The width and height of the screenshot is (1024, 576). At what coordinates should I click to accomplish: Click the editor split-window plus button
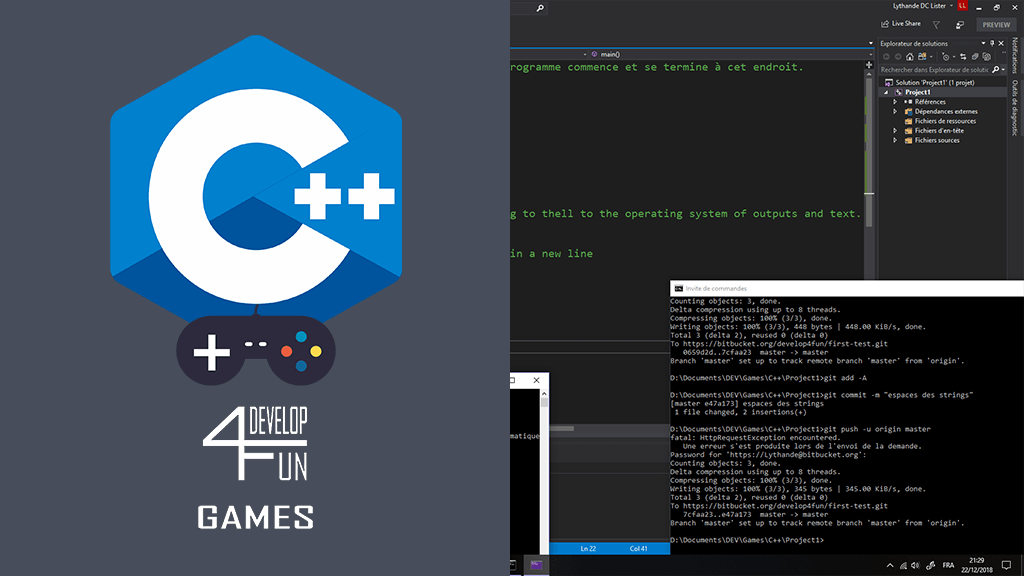[x=869, y=65]
